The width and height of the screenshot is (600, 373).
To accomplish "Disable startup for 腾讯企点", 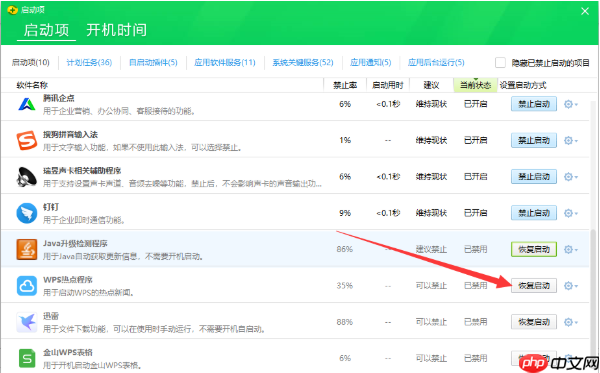I will [x=534, y=104].
